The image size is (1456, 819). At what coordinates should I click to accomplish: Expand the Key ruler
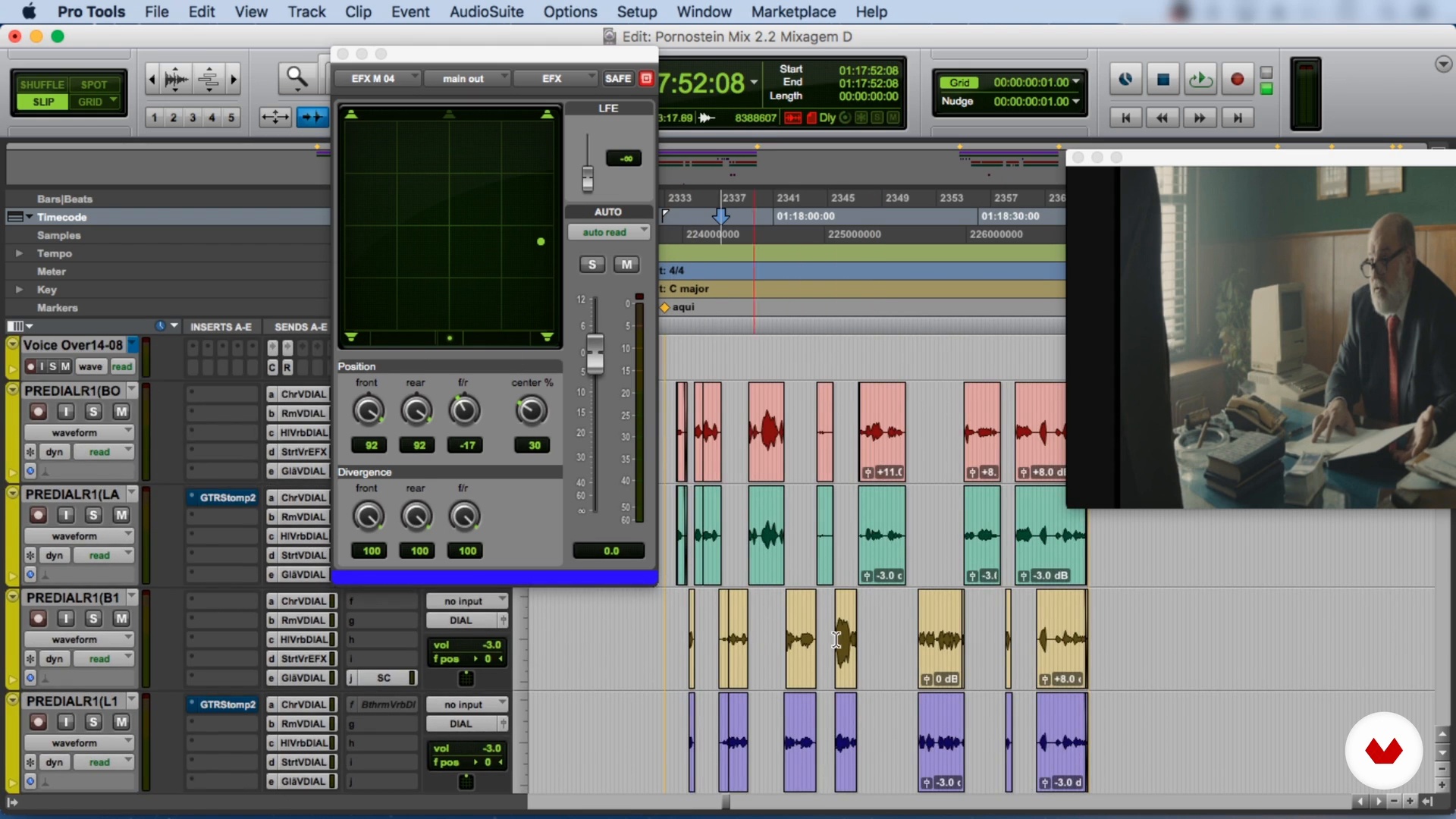[19, 290]
